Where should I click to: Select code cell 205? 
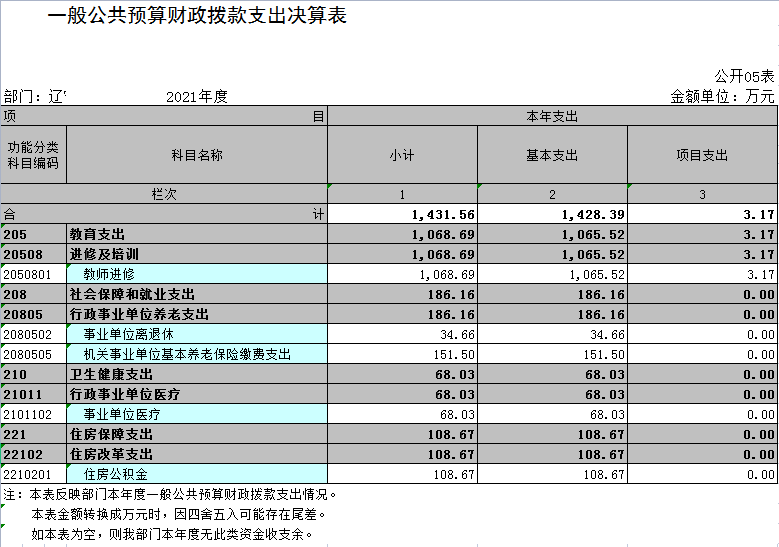click(x=33, y=234)
